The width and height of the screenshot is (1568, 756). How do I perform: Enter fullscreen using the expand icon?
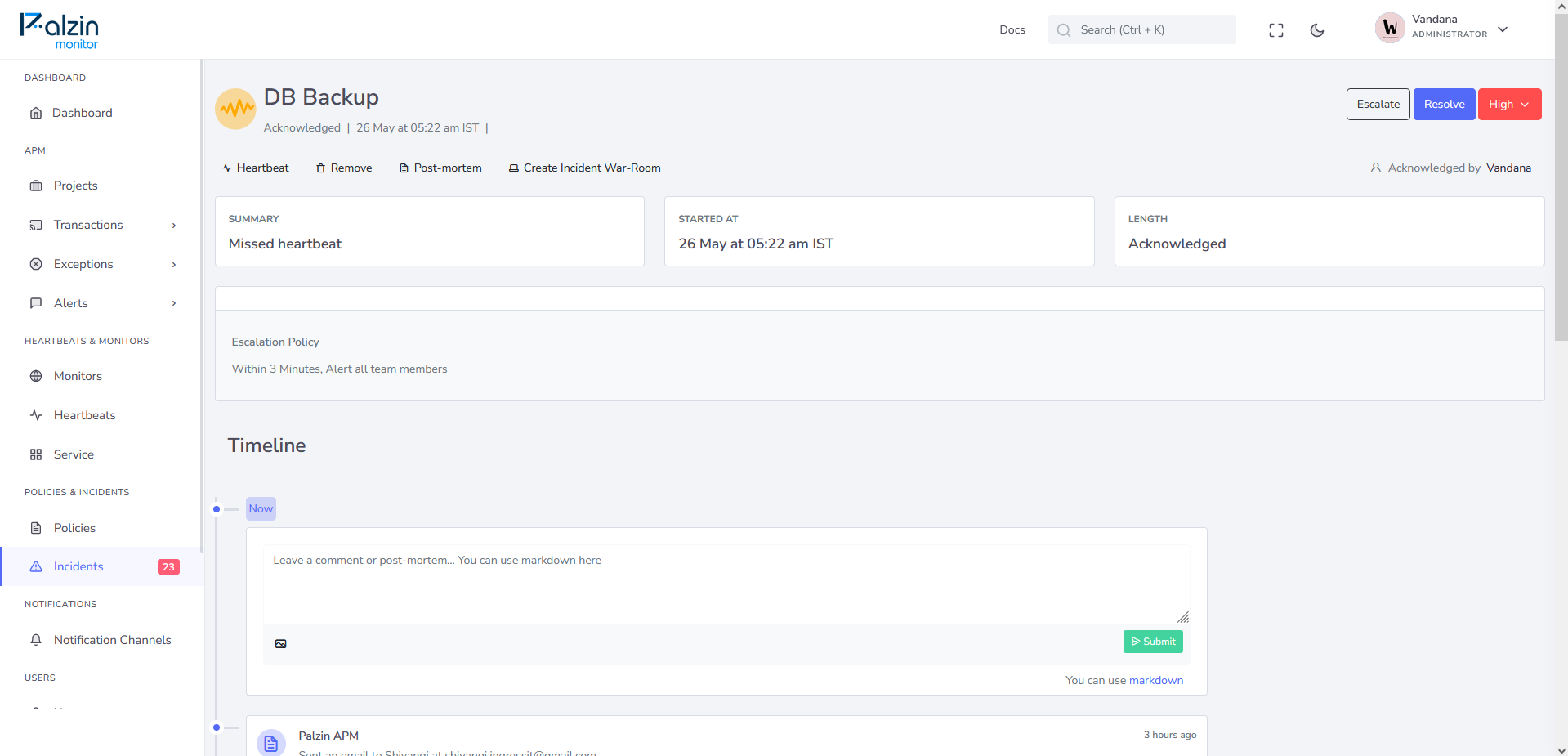(1276, 30)
